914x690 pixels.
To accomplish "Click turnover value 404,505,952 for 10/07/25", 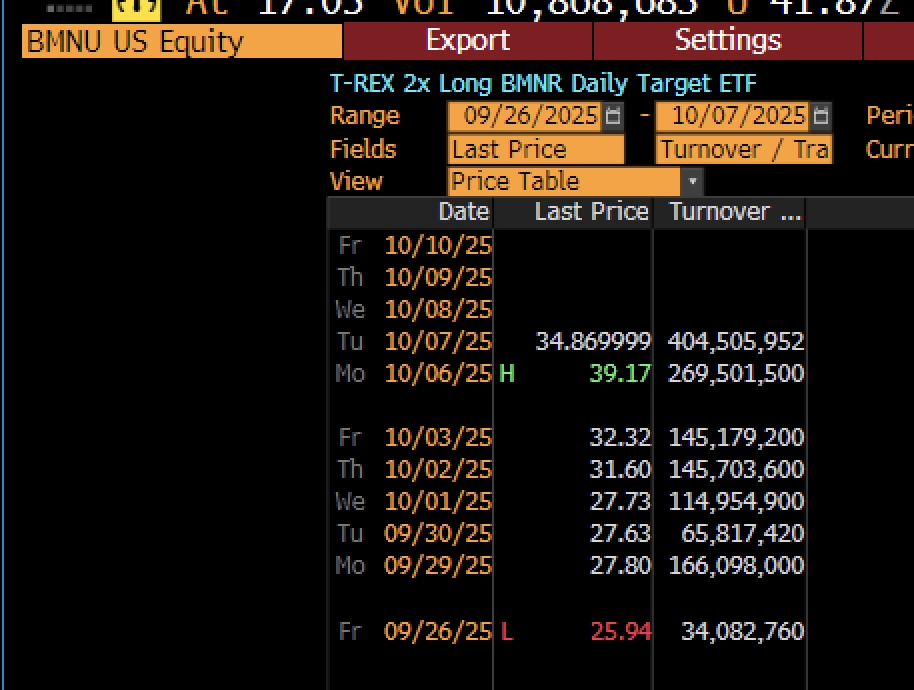I will [x=736, y=342].
